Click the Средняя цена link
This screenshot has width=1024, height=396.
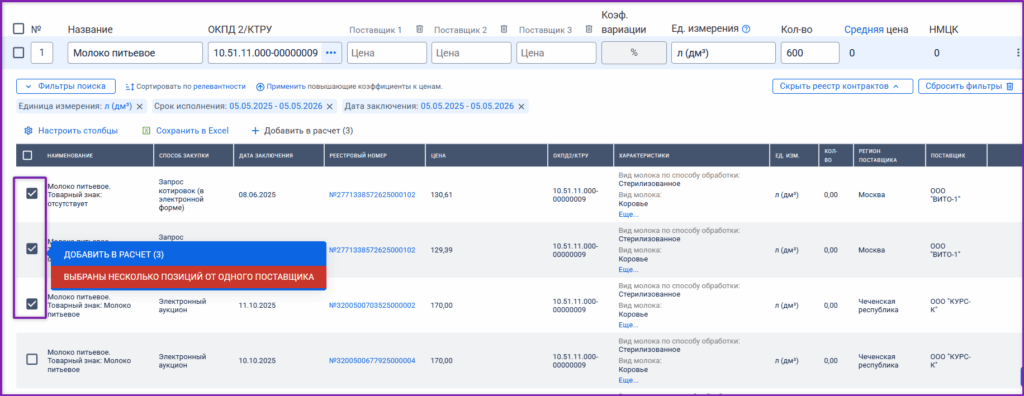pyautogui.click(x=864, y=29)
